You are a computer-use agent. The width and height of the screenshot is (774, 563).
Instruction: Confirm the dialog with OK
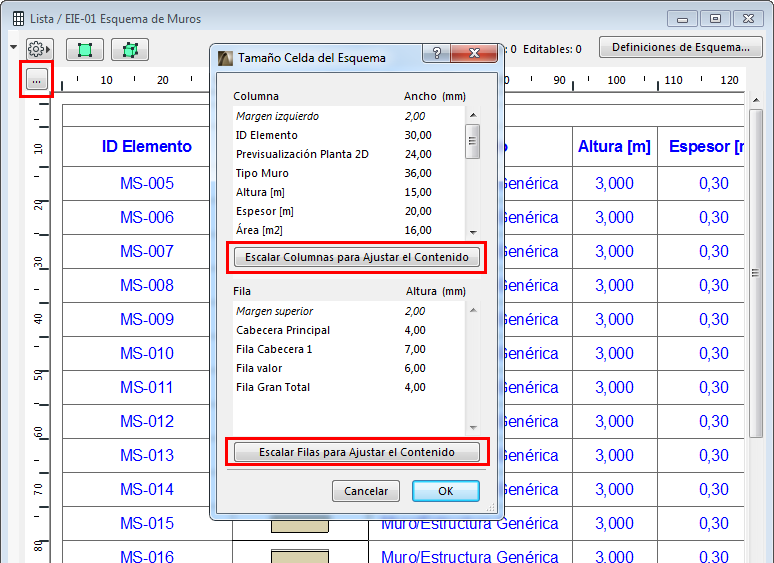[x=446, y=491]
